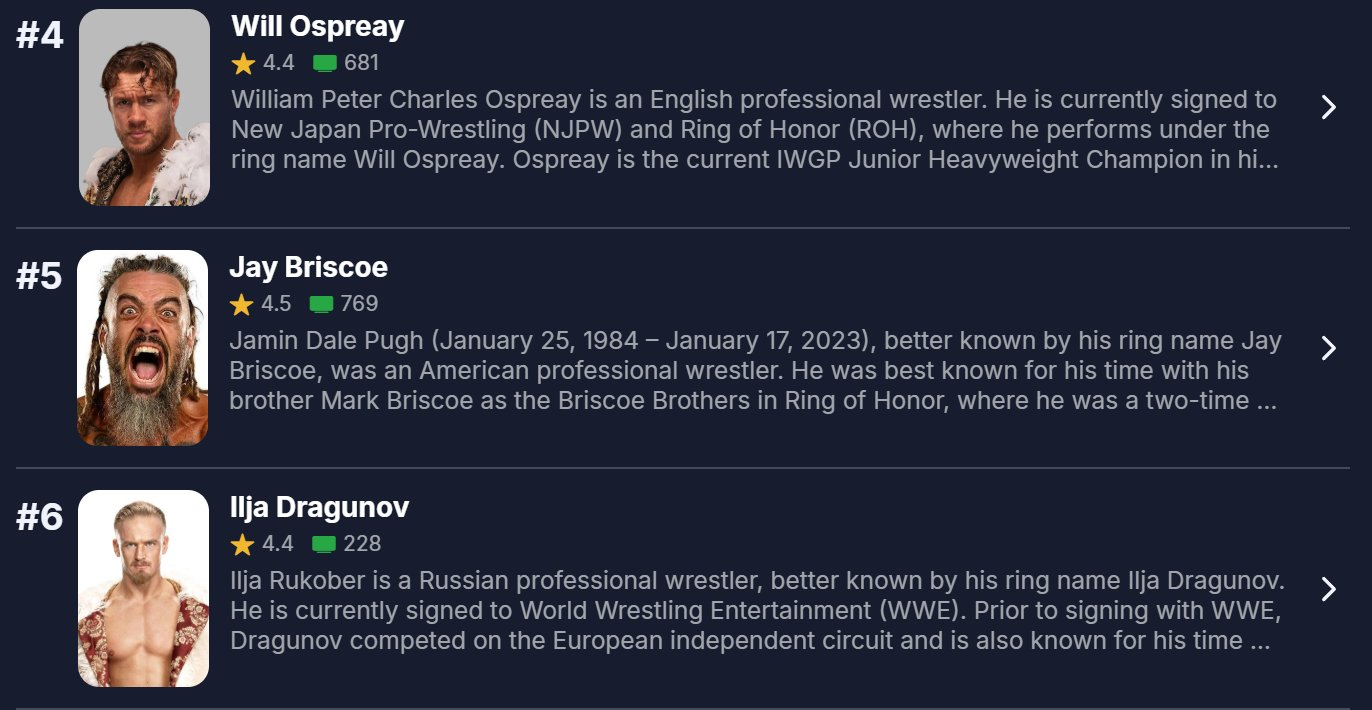Screen dimensions: 1372x710
Task: Open Jay Briscoe details via right chevron
Action: (x=1328, y=348)
